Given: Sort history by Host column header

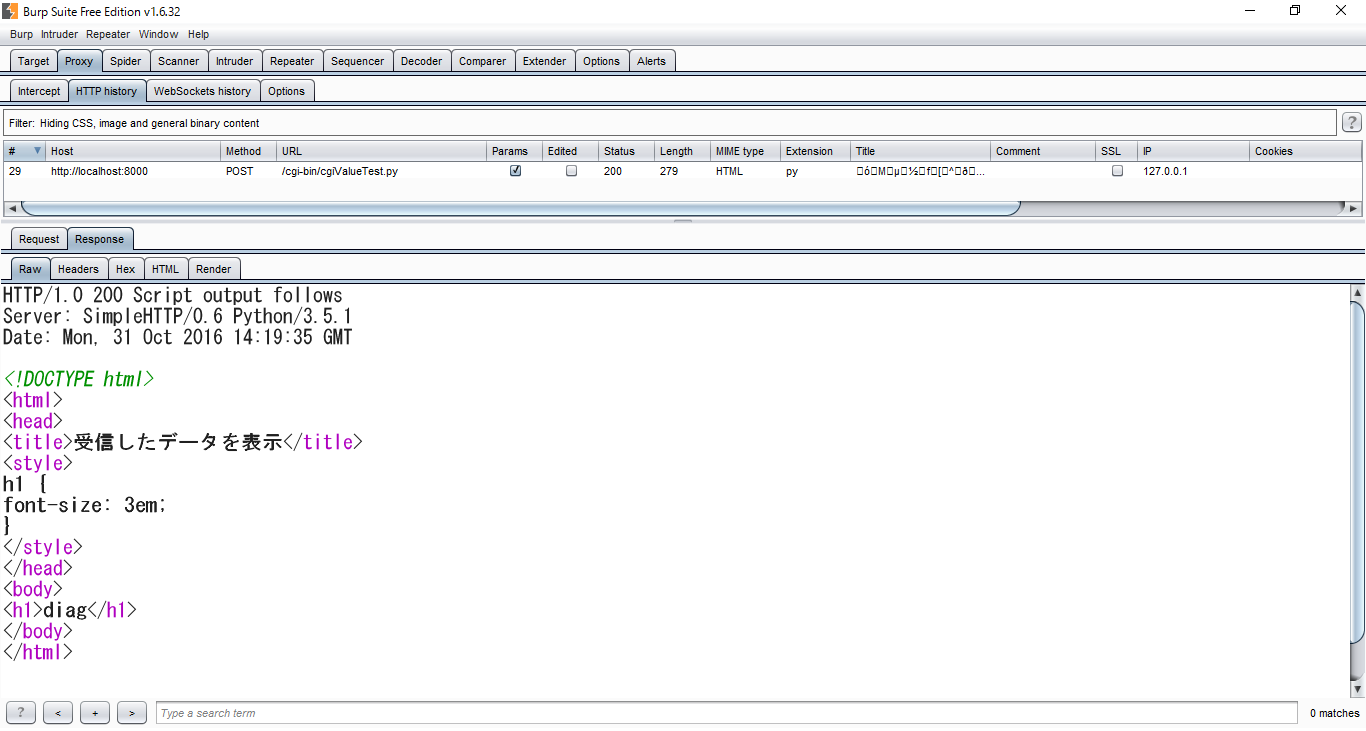Looking at the screenshot, I should click(x=133, y=151).
